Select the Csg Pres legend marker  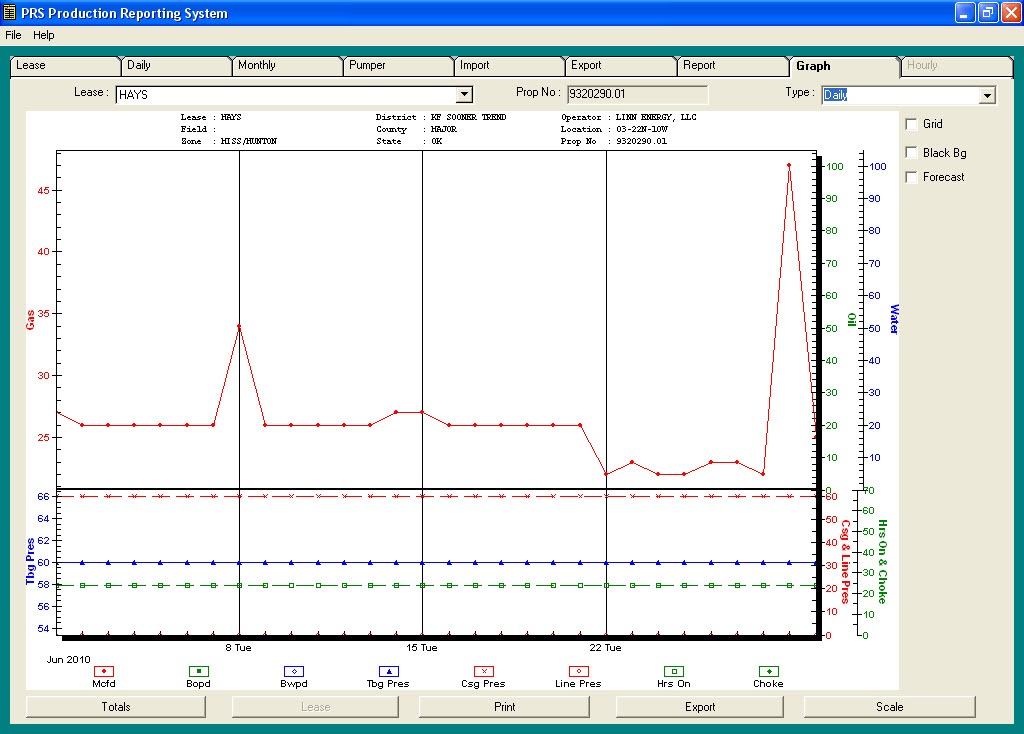[x=483, y=672]
